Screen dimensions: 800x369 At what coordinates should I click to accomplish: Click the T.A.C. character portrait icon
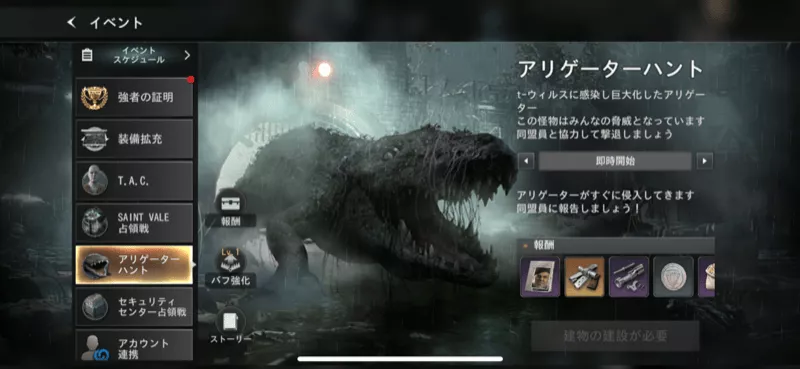(x=94, y=181)
